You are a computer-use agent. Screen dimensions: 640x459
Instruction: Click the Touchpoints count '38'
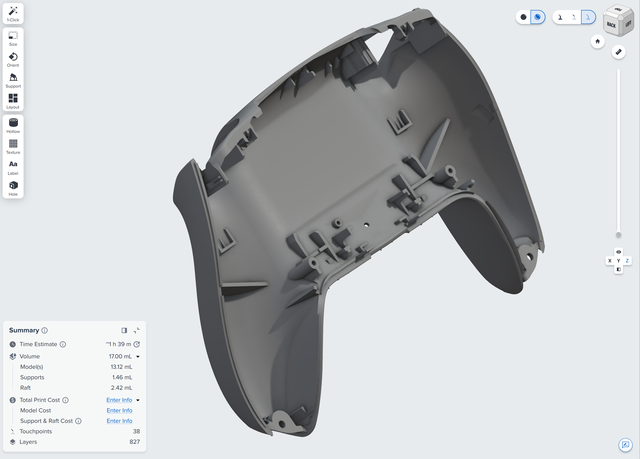pos(136,431)
